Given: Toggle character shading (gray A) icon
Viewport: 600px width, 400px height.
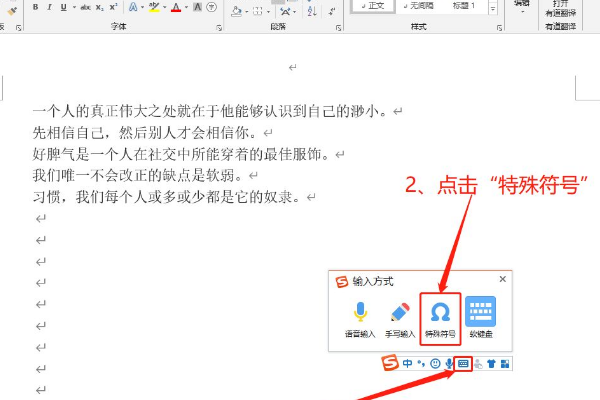Looking at the screenshot, I should (x=197, y=7).
